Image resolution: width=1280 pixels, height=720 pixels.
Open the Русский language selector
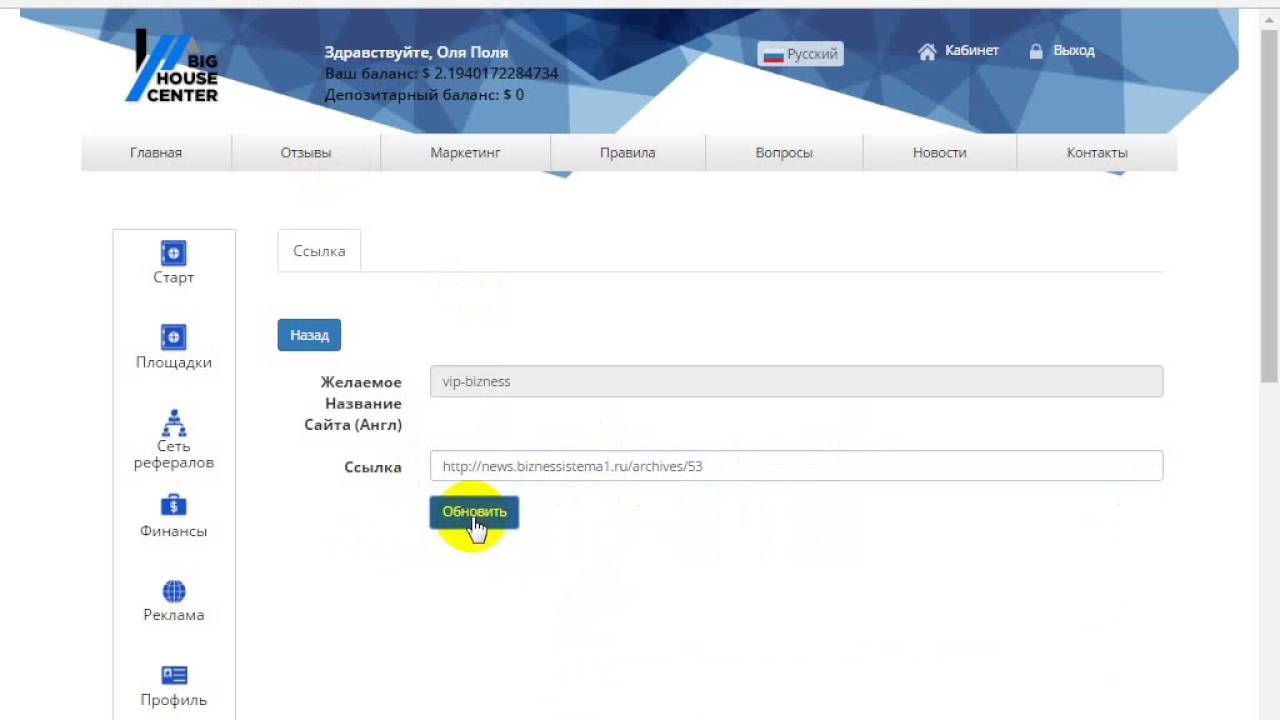click(x=800, y=54)
